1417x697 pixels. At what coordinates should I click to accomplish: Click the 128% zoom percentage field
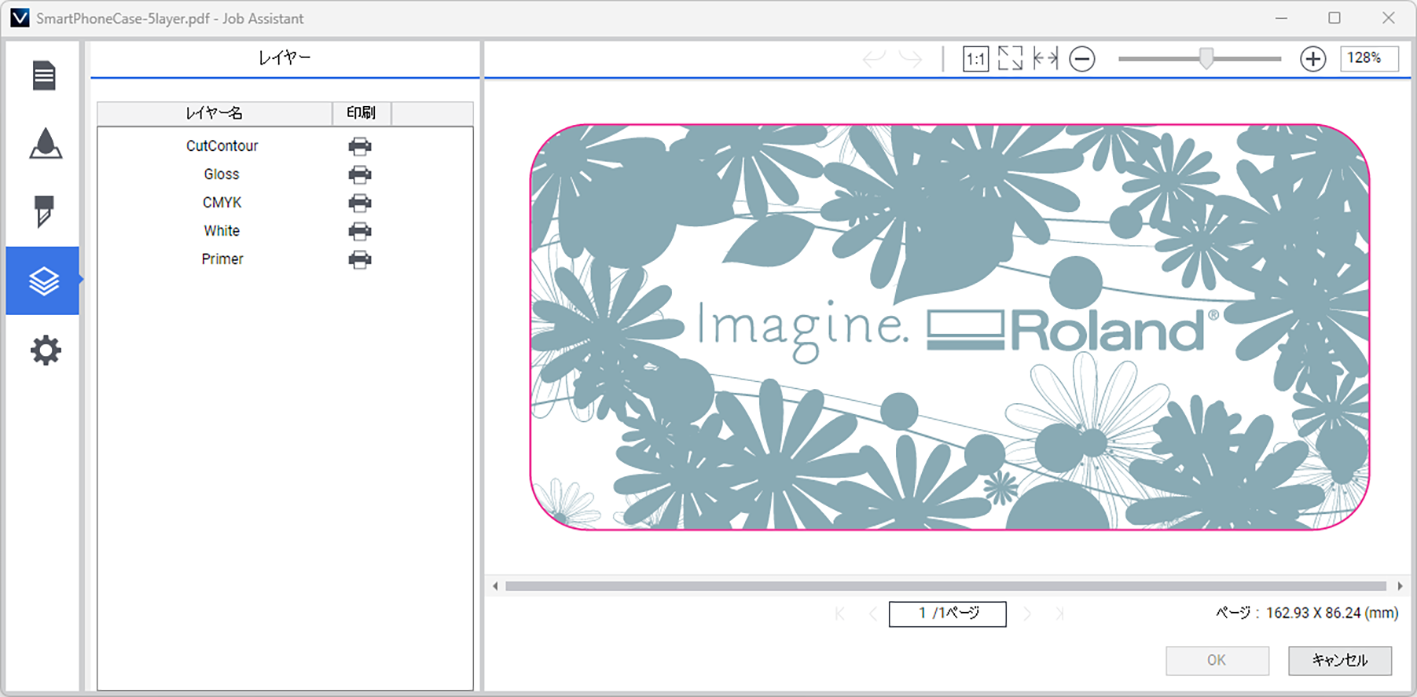coord(1369,59)
